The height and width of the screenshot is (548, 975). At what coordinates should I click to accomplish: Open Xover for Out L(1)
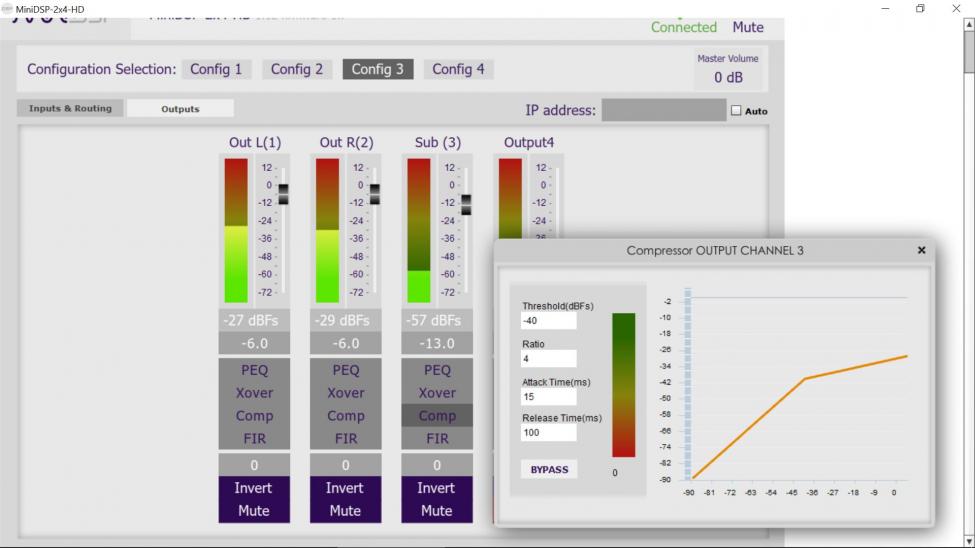pos(254,393)
